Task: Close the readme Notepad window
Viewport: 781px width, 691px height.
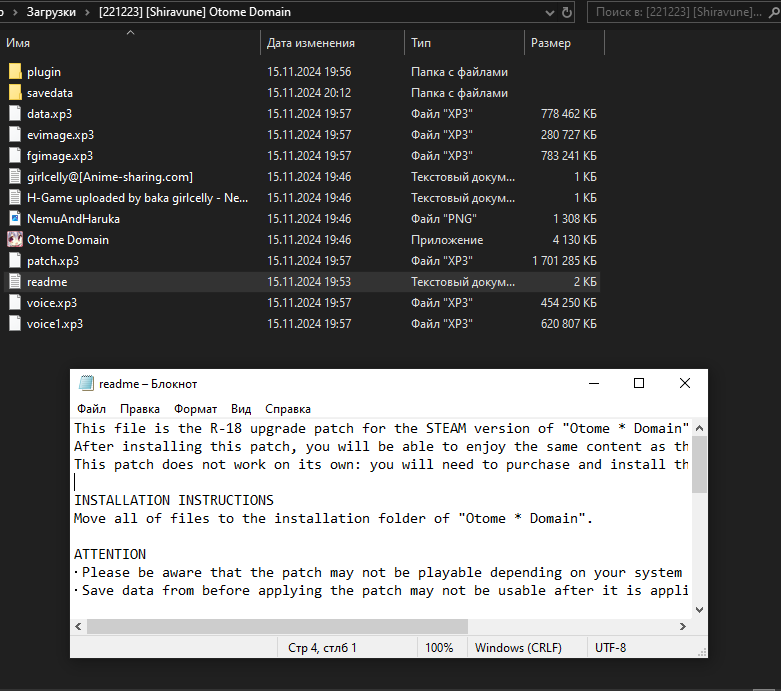Action: click(685, 383)
